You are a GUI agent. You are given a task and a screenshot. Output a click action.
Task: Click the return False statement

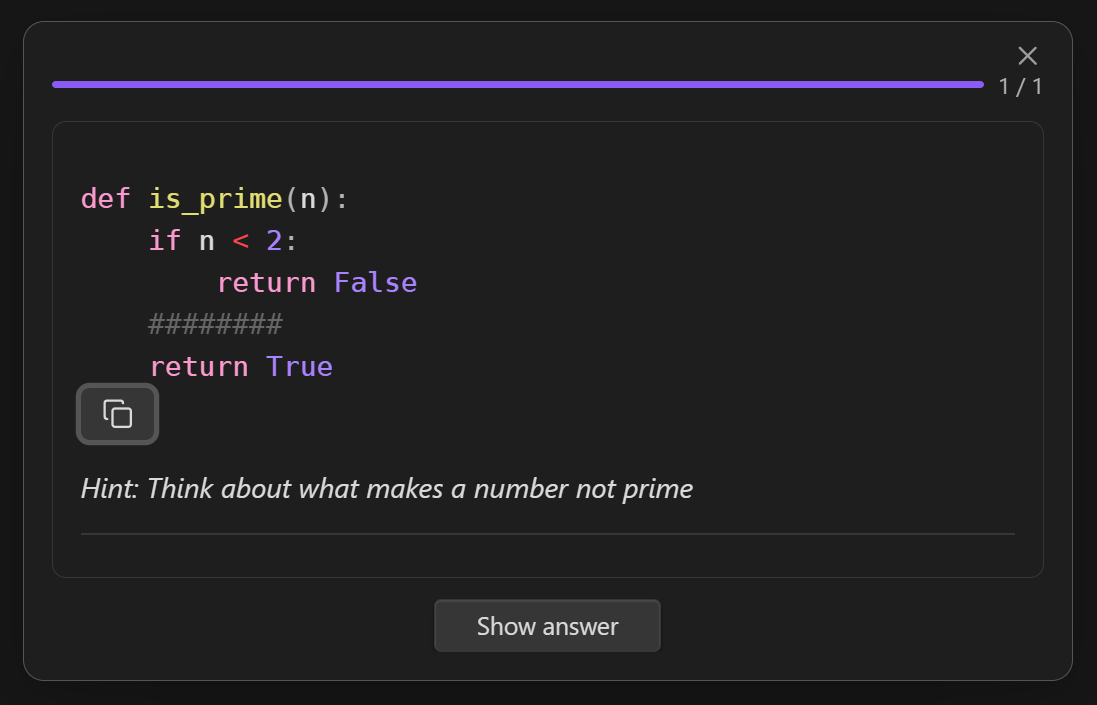[317, 282]
